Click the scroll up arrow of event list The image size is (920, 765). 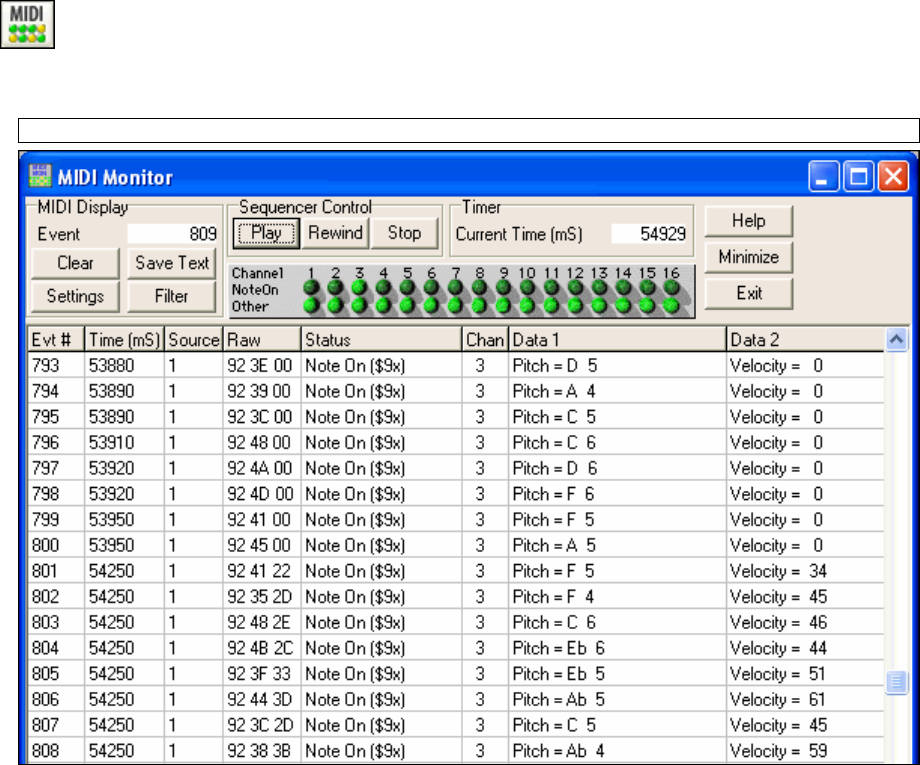coord(897,340)
